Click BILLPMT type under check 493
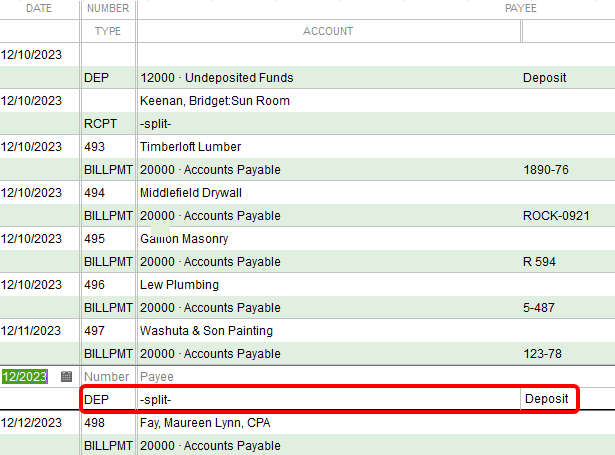Image resolution: width=615 pixels, height=455 pixels. coord(108,170)
